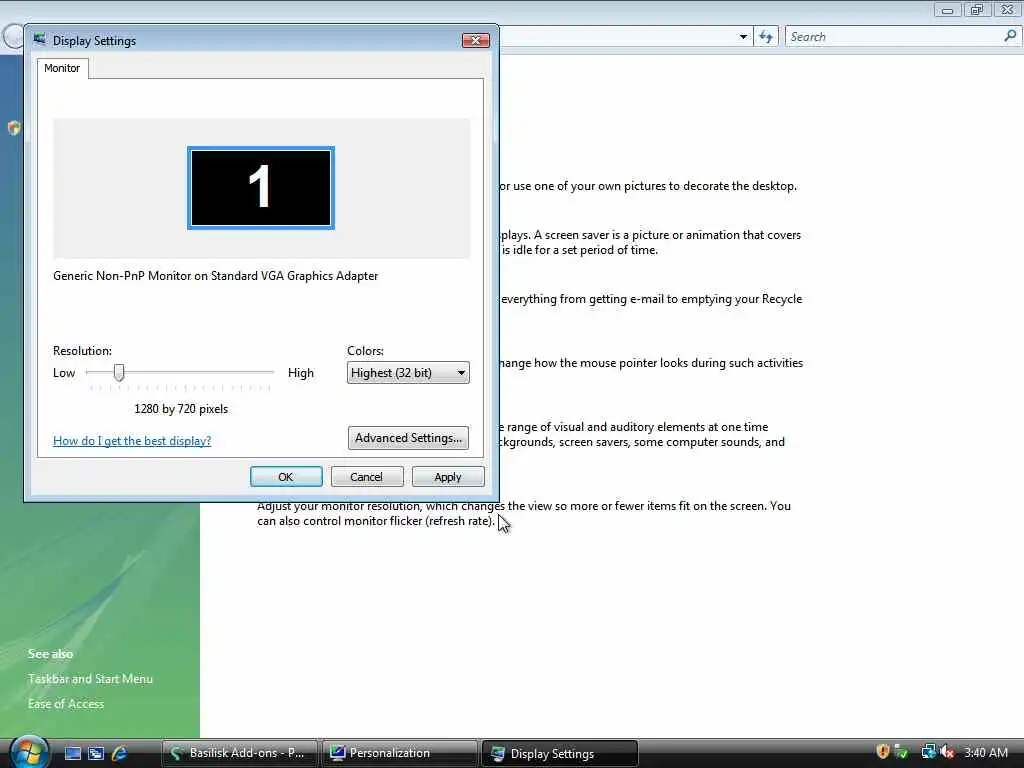
Task: Click the shield icon in the left task pane
Action: tap(14, 128)
